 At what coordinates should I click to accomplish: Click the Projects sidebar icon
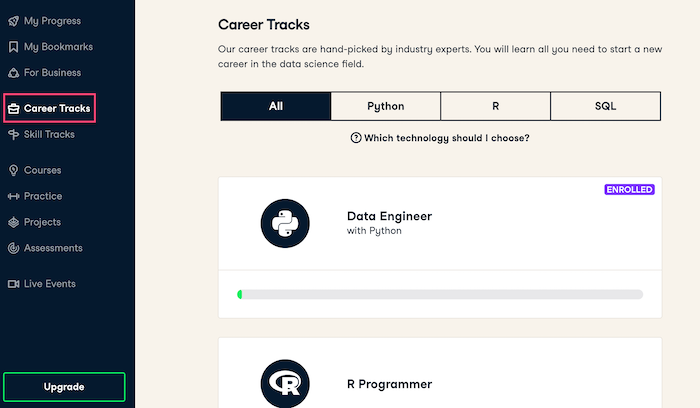click(x=13, y=222)
